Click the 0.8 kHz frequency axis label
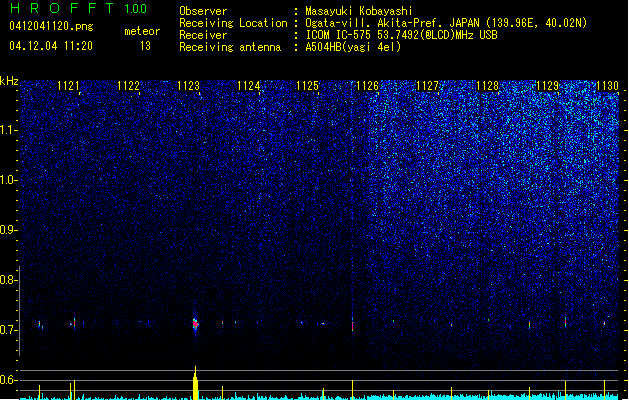629x400 pixels. pyautogui.click(x=9, y=280)
